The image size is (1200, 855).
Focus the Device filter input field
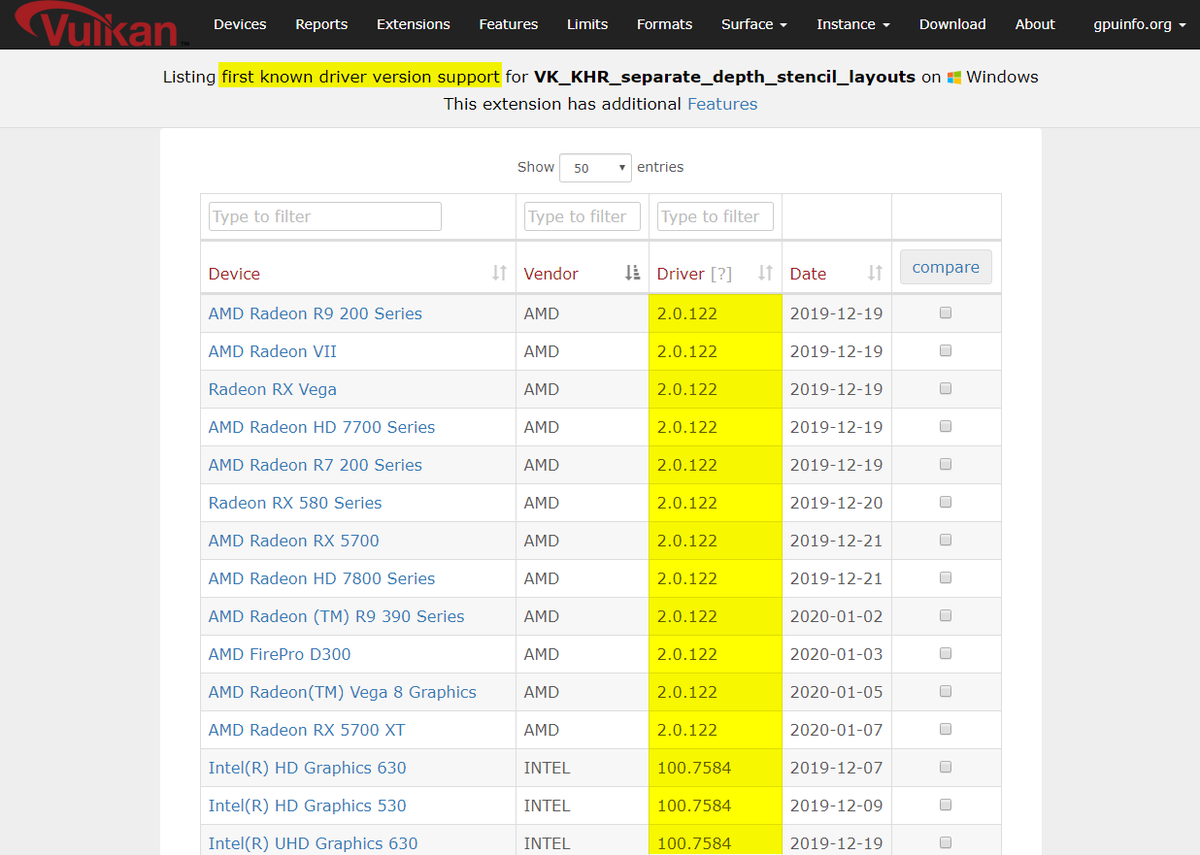coord(325,216)
